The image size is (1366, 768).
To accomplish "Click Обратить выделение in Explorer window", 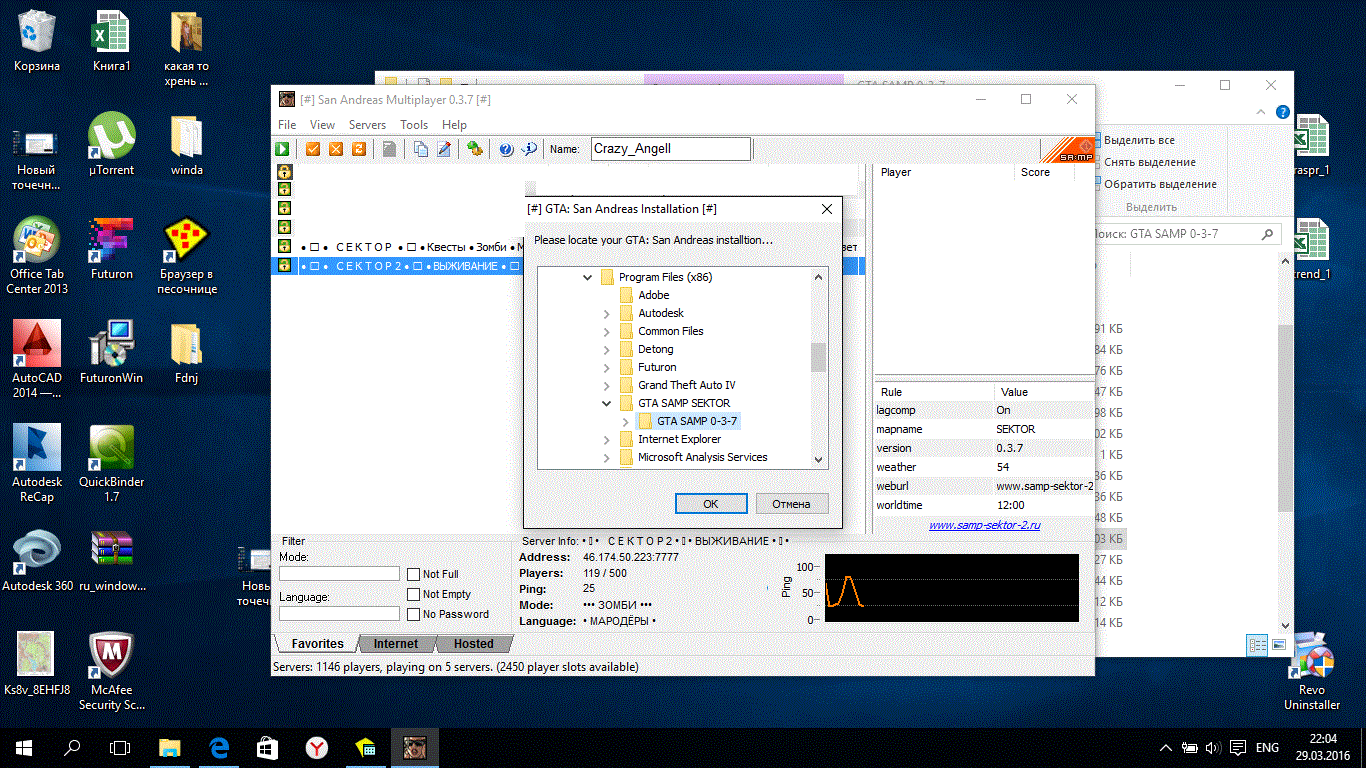I will [x=1160, y=184].
